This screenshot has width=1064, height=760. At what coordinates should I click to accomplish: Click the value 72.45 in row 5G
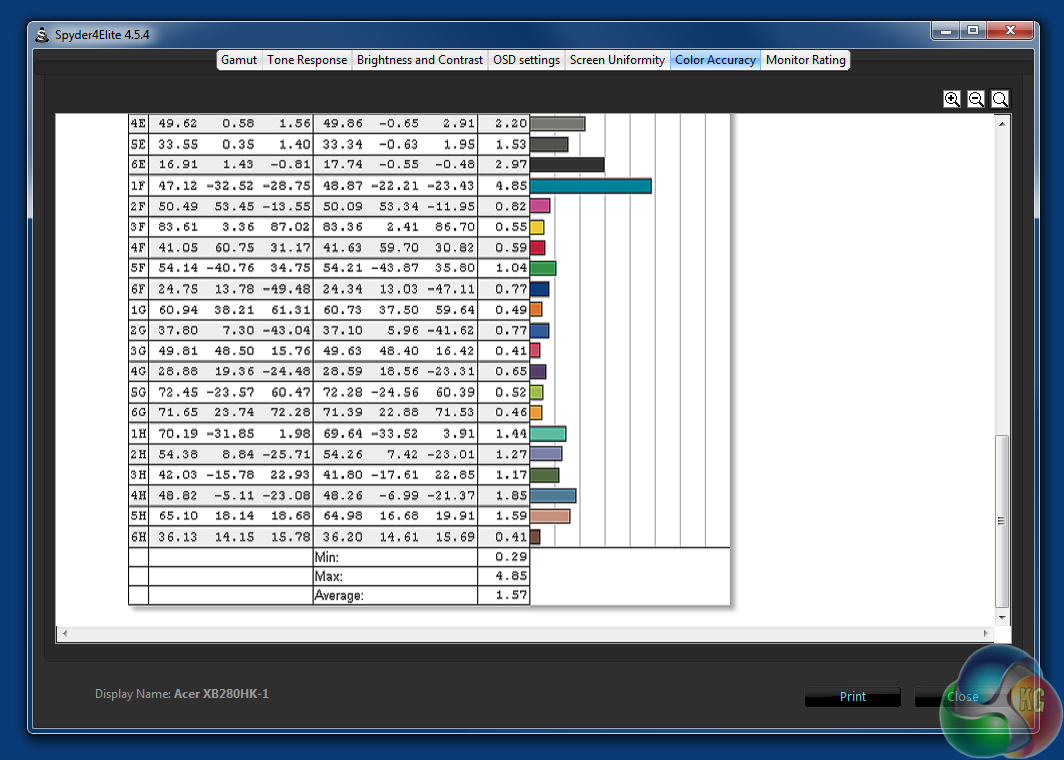coord(178,392)
